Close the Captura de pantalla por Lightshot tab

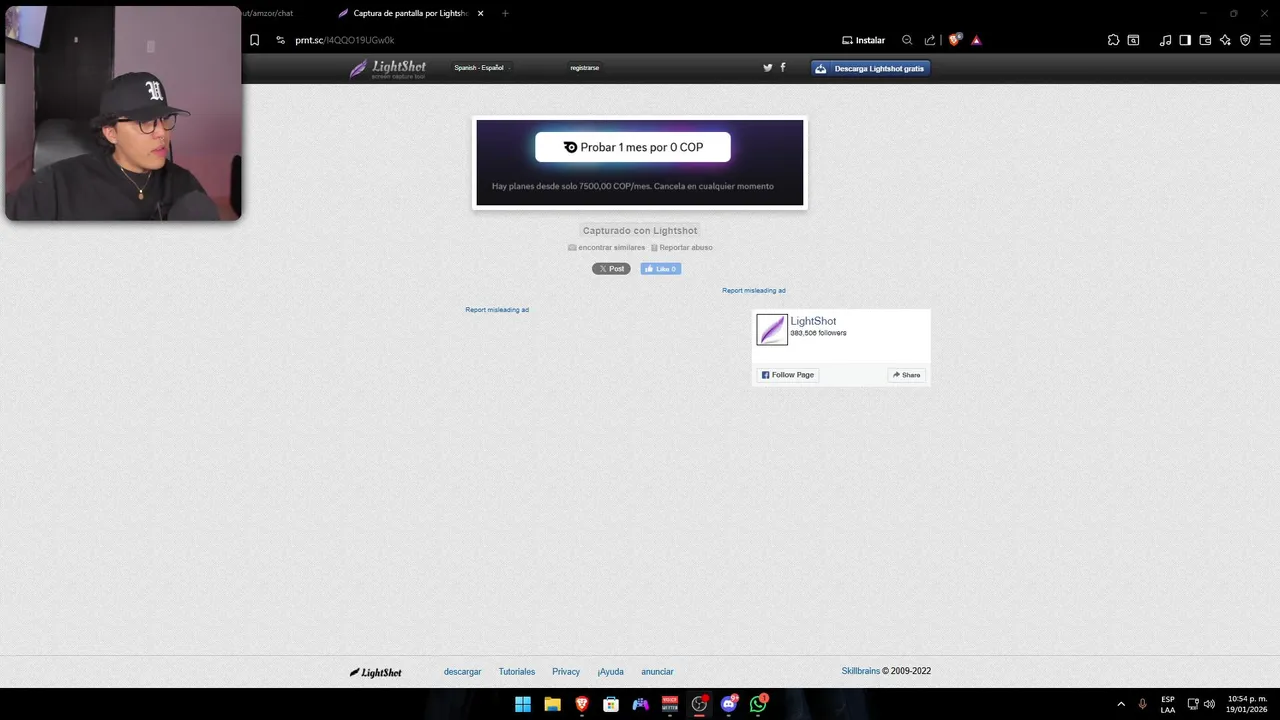click(481, 13)
